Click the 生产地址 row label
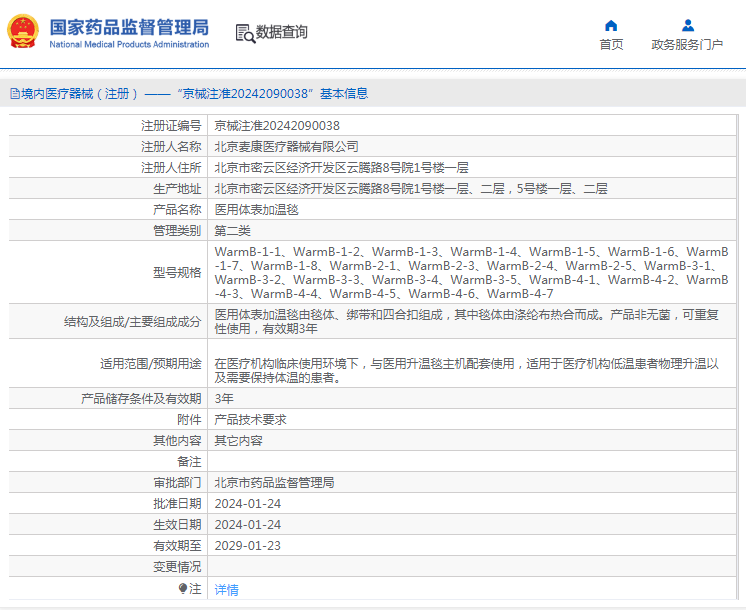Screen dimensions: 746x610 177,188
